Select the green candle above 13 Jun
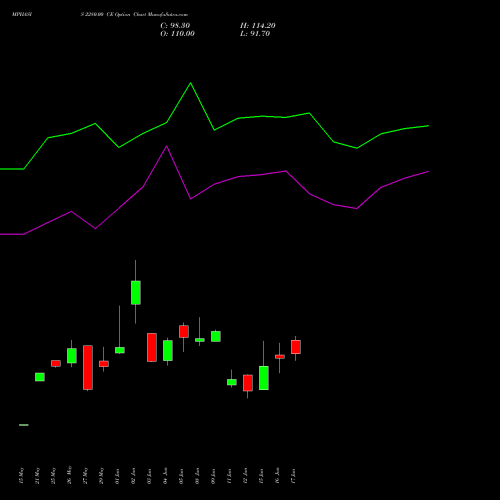The height and width of the screenshot is (500, 500). tap(264, 378)
